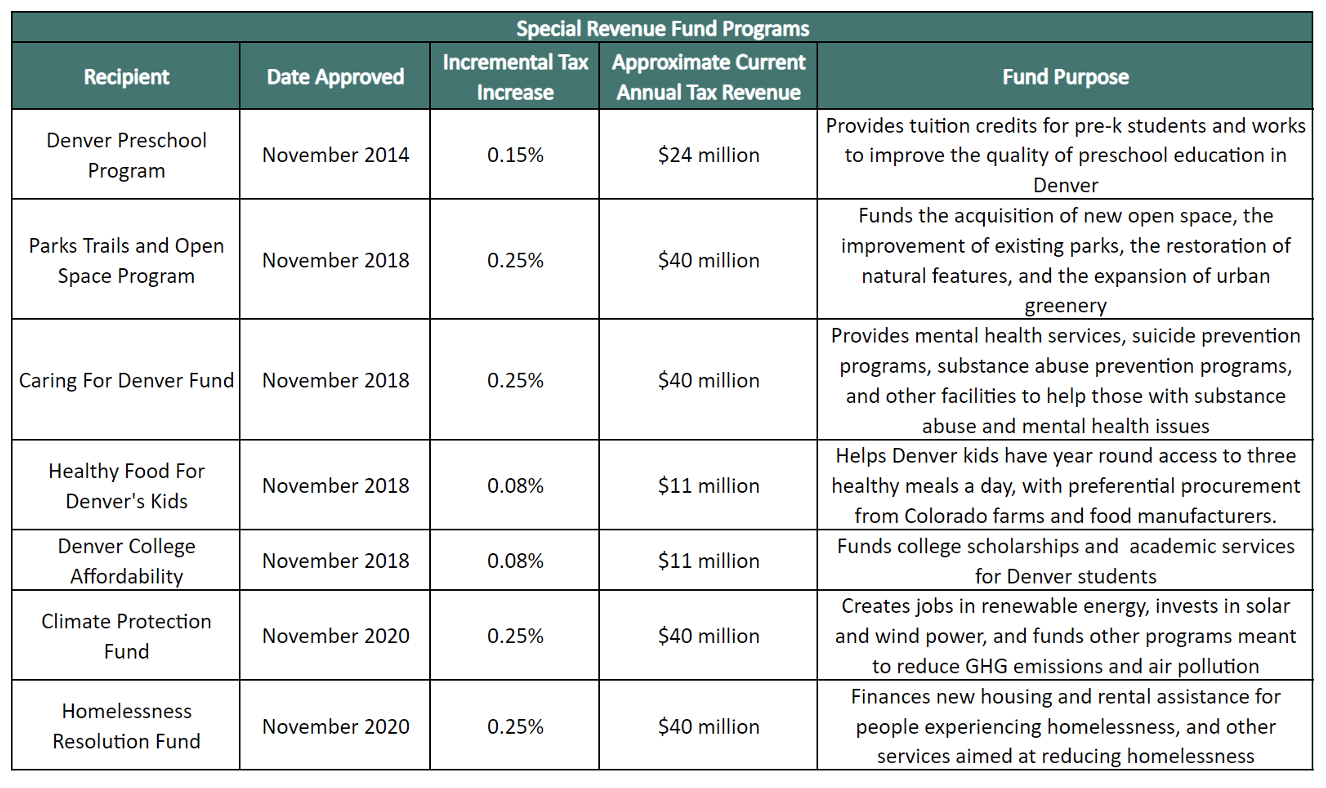Click the Special Revenue Fund Programs title
The height and width of the screenshot is (788, 1326).
[x=662, y=28]
